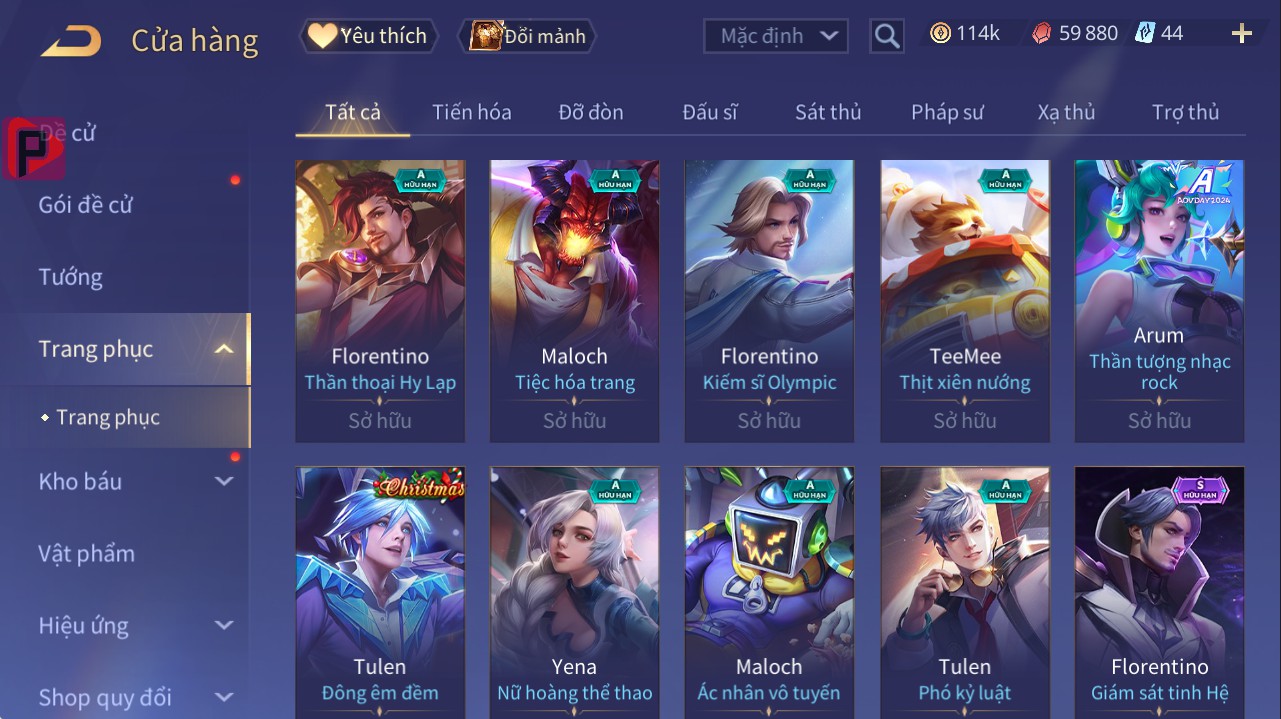The image size is (1281, 719).
Task: Open the search magnifier icon
Action: coord(886,36)
